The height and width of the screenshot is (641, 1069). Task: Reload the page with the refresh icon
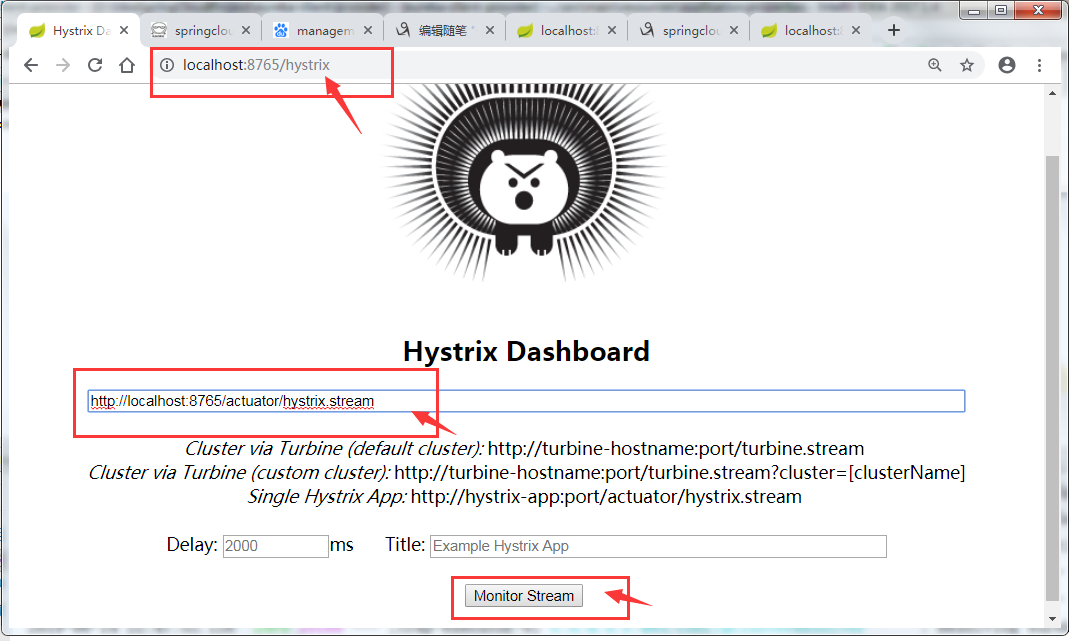[95, 65]
